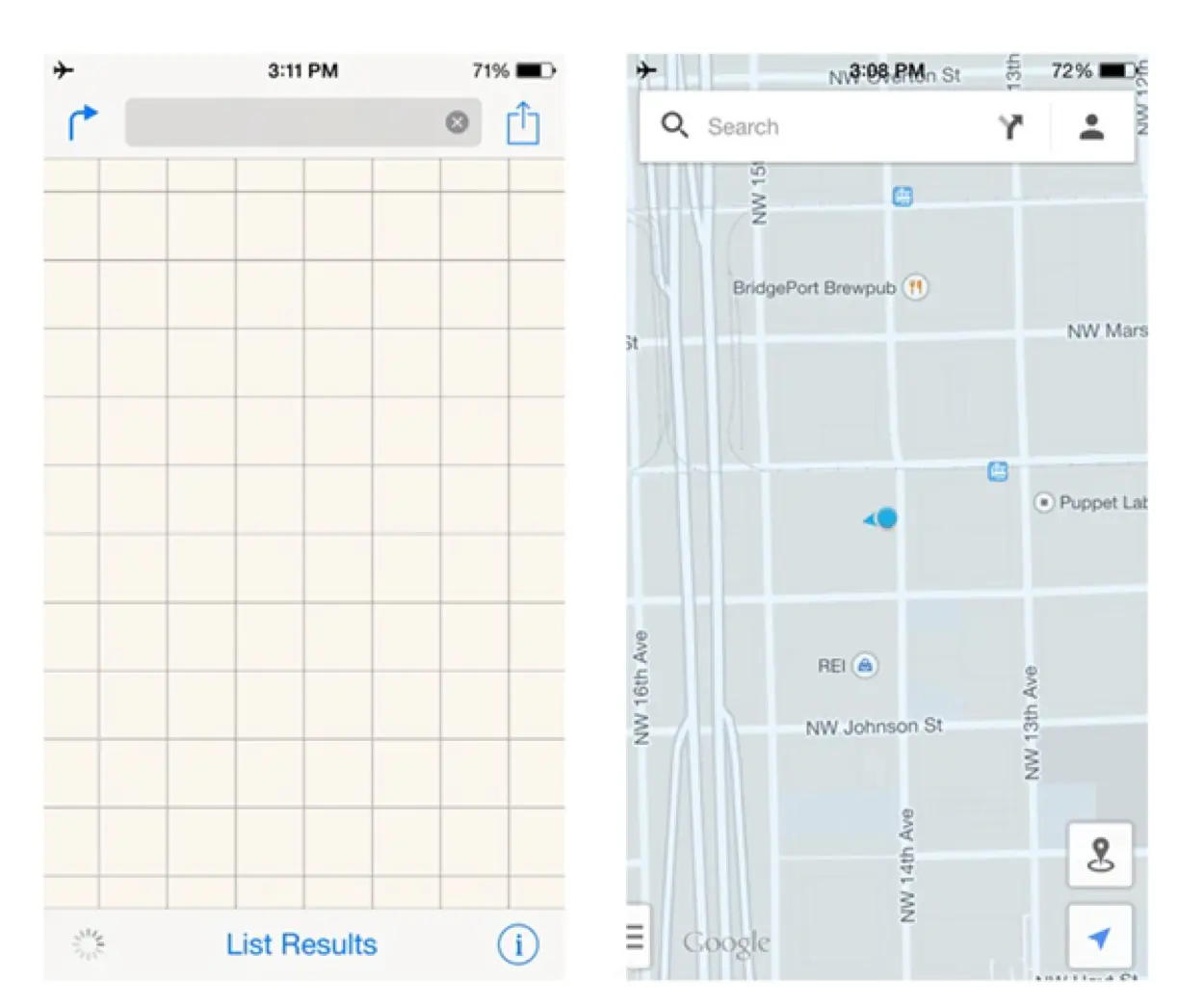Open the map info button
The image size is (1204, 1006).
coord(517,944)
